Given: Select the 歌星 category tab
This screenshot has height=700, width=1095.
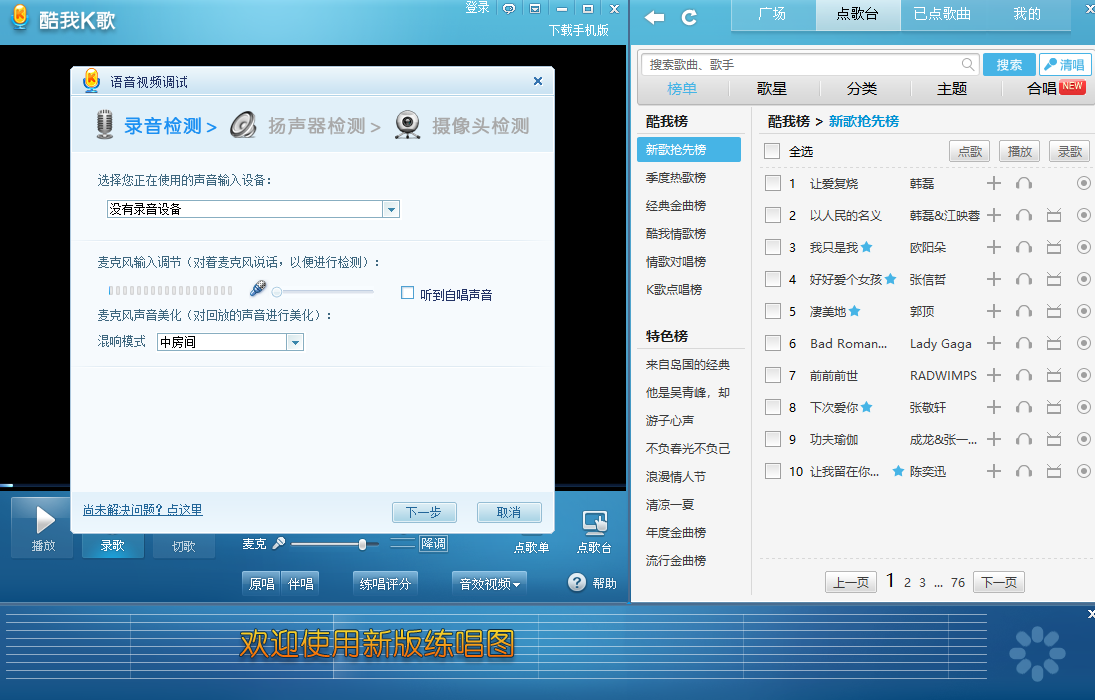Looking at the screenshot, I should tap(771, 88).
